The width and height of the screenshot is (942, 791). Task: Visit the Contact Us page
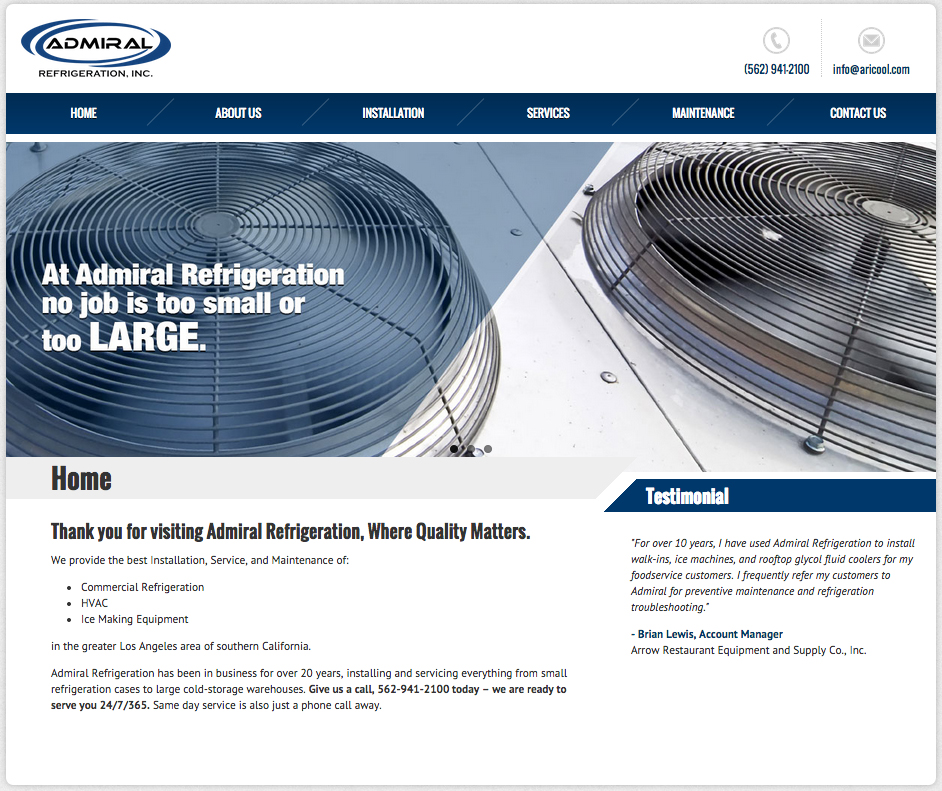point(858,113)
